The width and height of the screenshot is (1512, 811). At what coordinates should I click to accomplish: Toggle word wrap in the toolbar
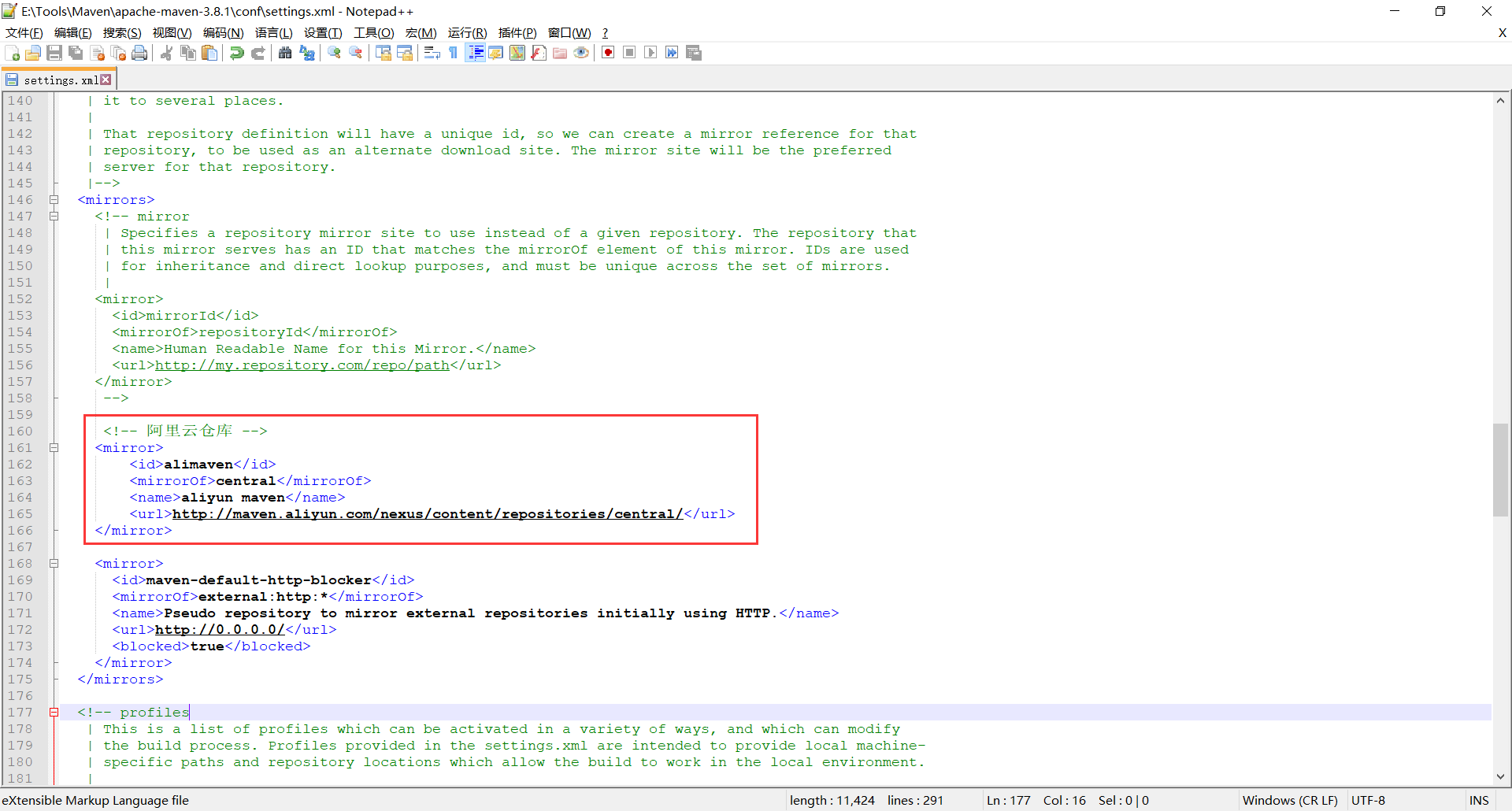432,53
